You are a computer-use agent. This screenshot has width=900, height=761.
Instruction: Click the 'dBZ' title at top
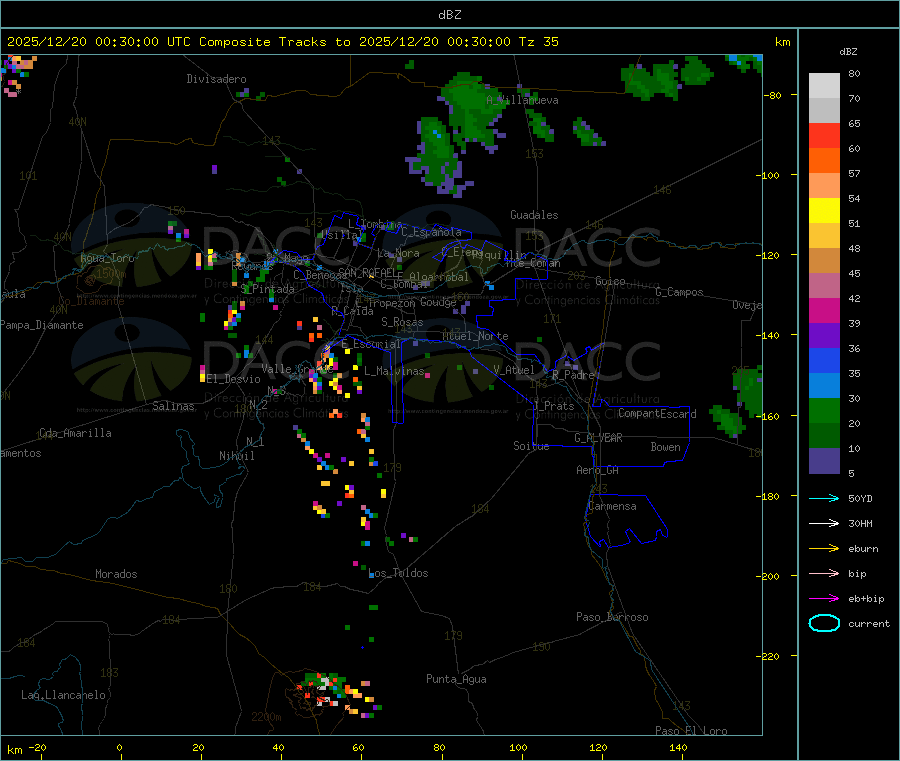coord(449,15)
